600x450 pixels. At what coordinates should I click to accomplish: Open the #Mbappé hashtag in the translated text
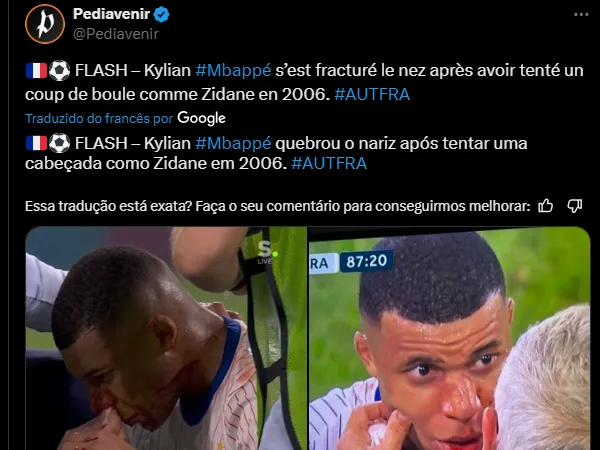coord(233,143)
